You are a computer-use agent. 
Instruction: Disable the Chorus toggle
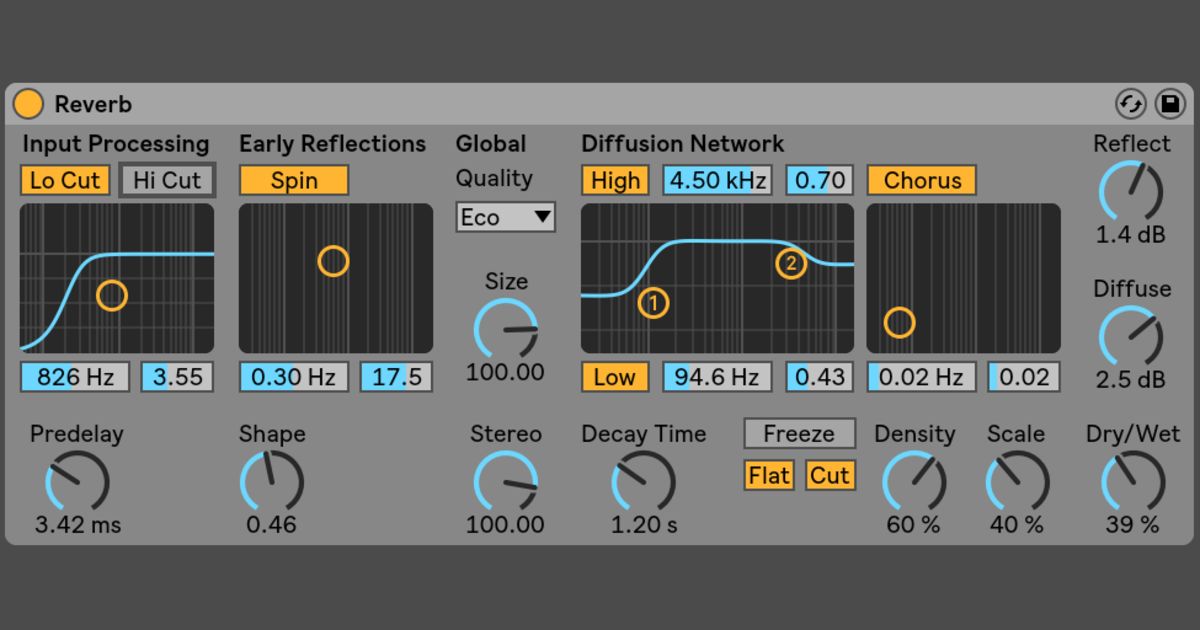click(921, 180)
